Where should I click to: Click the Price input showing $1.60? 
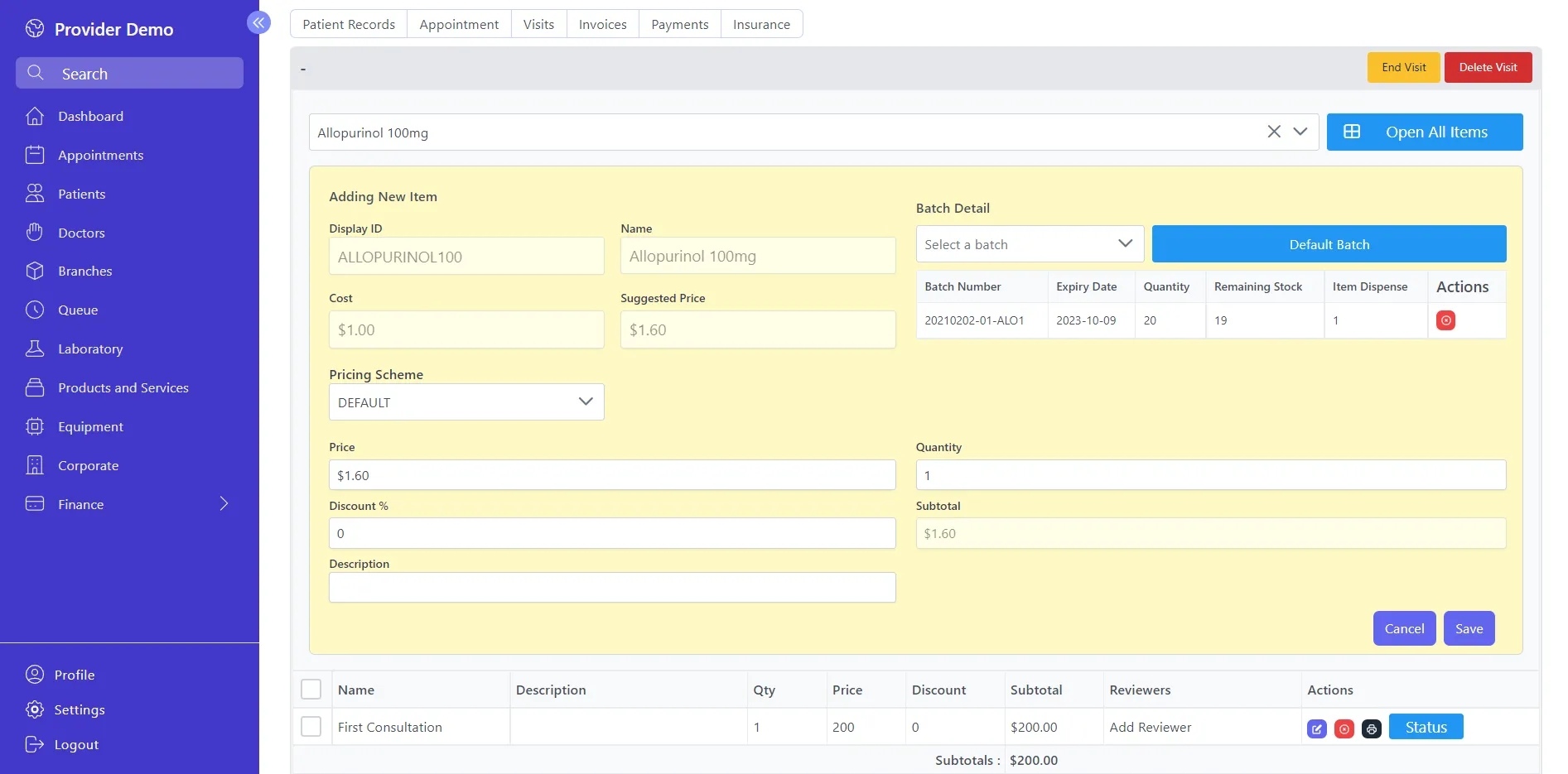[612, 475]
